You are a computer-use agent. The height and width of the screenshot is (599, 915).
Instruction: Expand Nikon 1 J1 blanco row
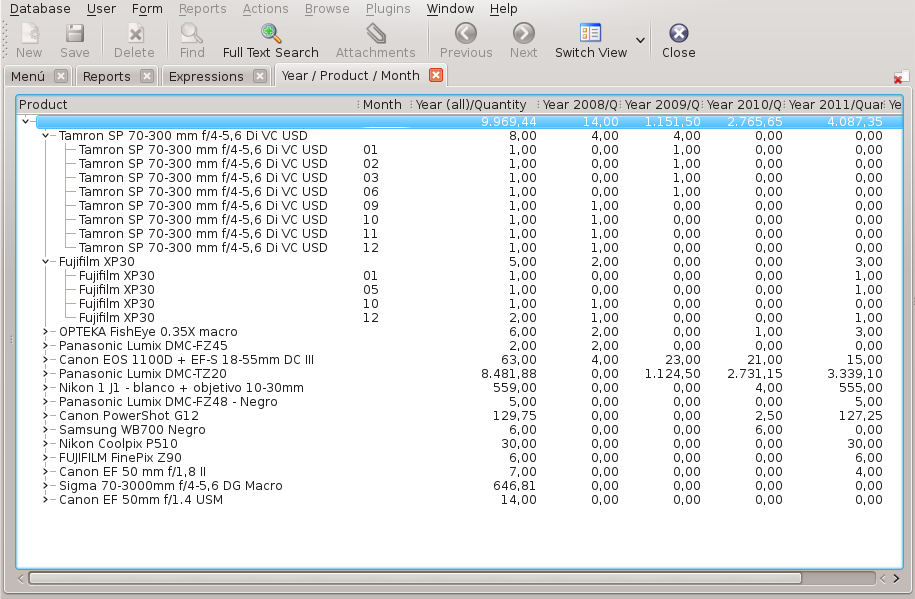pyautogui.click(x=45, y=388)
